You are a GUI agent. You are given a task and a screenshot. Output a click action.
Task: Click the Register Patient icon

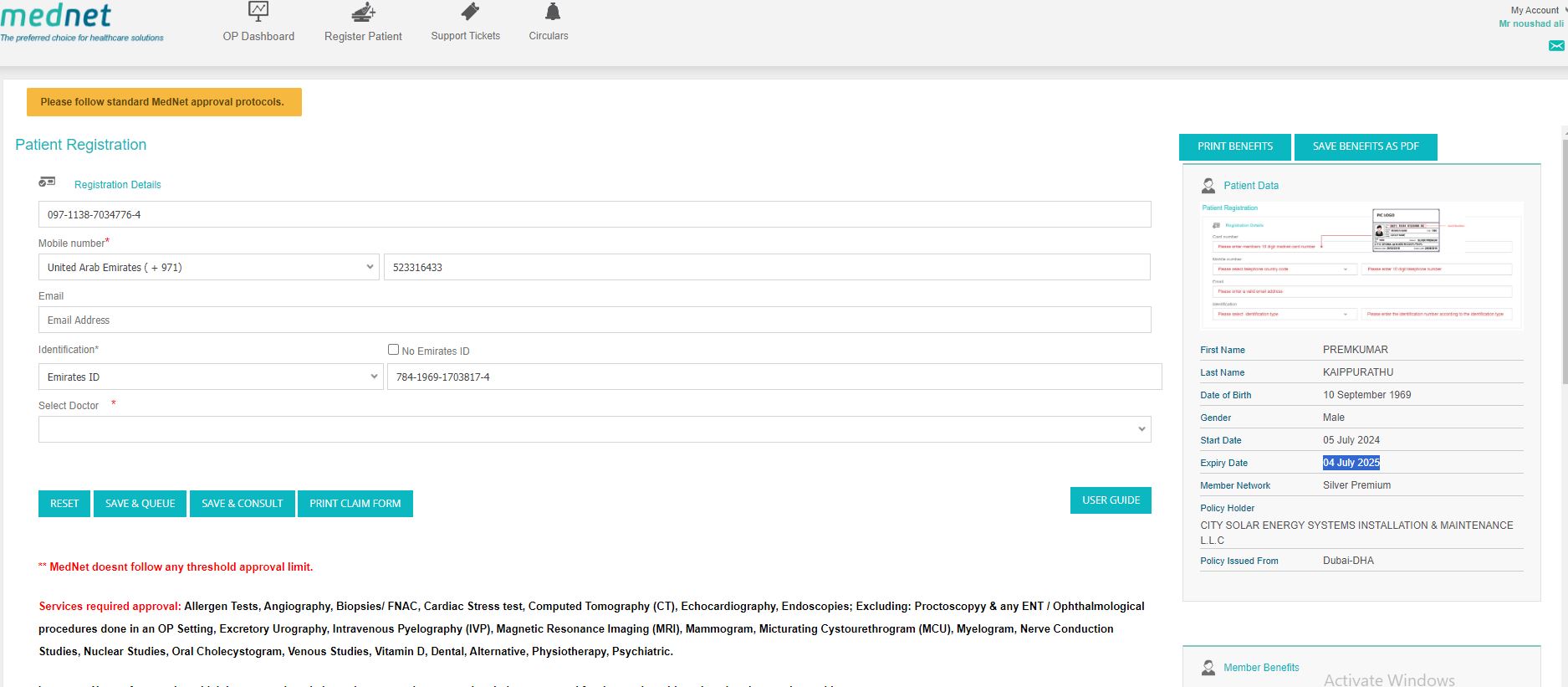tap(363, 12)
